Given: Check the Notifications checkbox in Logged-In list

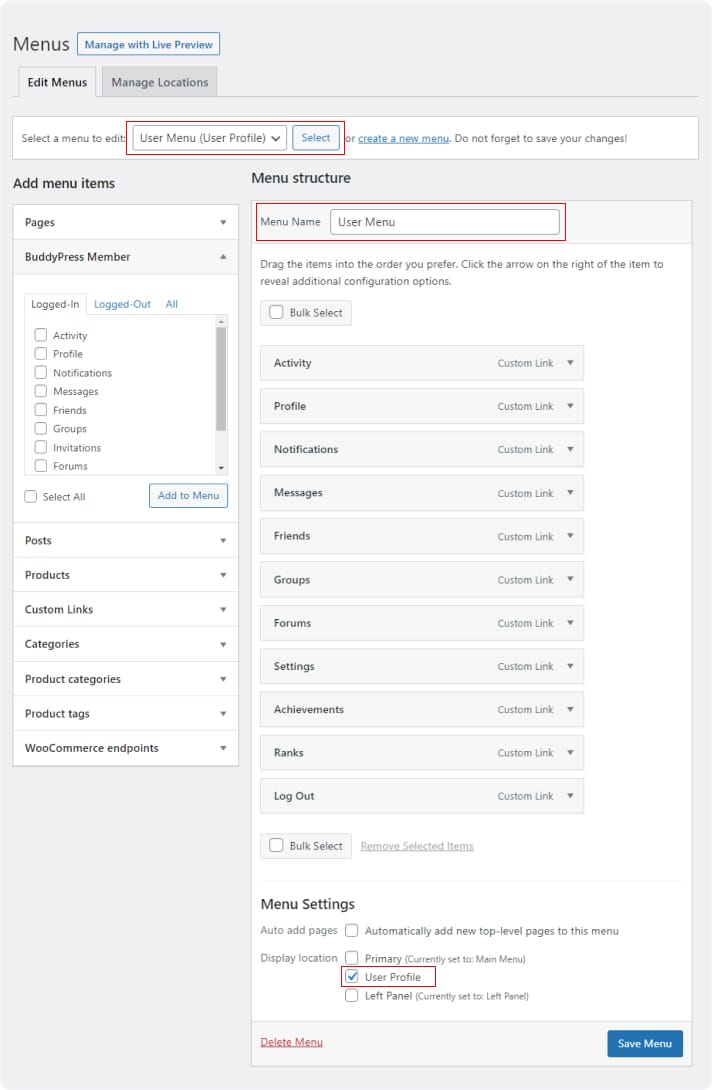Looking at the screenshot, I should point(41,372).
